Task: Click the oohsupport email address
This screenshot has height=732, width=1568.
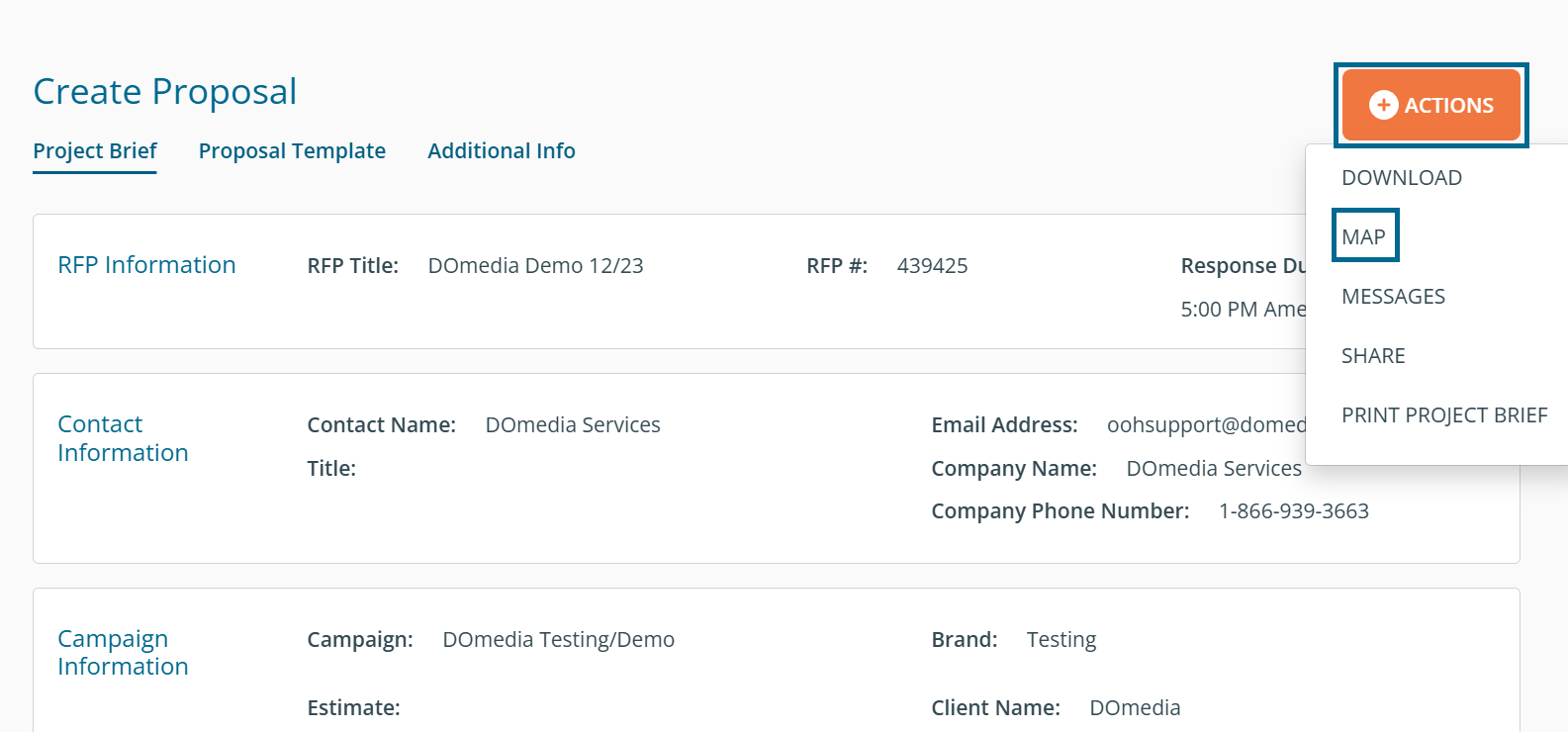Action: coord(1206,425)
